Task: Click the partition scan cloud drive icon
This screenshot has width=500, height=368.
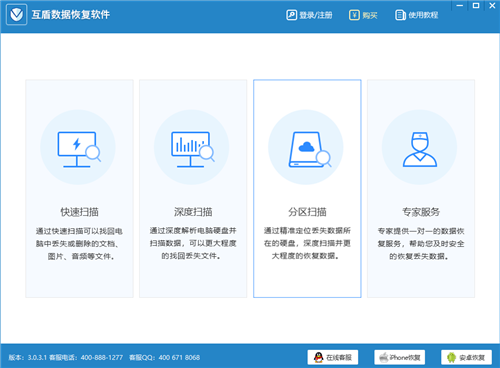Action: point(310,149)
